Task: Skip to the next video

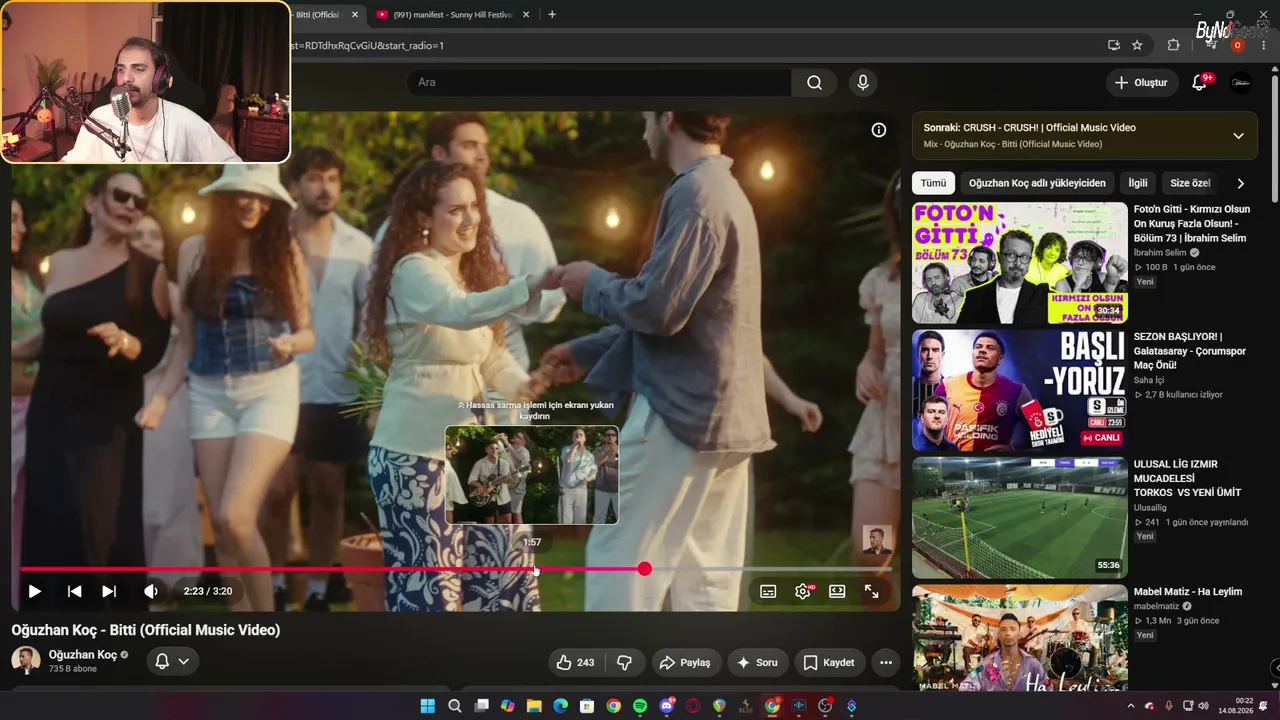Action: 109,591
